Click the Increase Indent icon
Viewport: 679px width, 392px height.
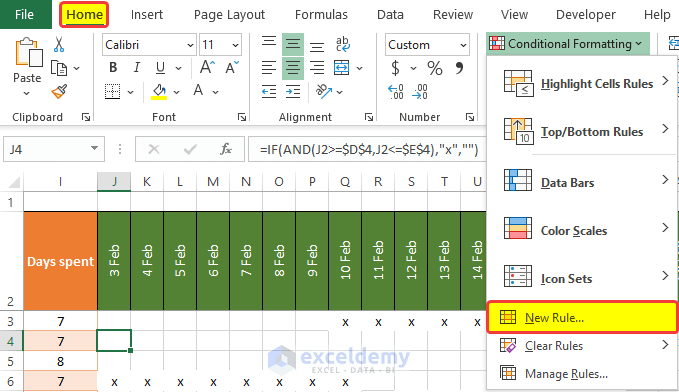[x=293, y=91]
